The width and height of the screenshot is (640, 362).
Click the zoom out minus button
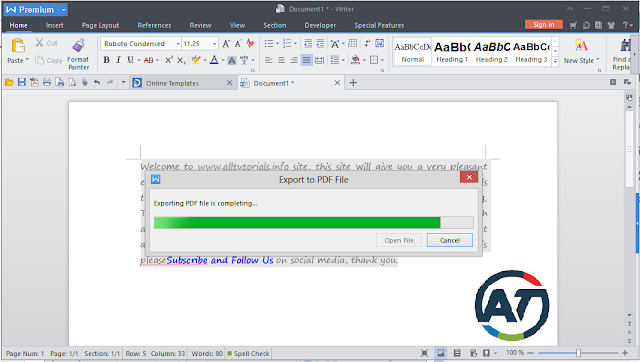(531, 353)
